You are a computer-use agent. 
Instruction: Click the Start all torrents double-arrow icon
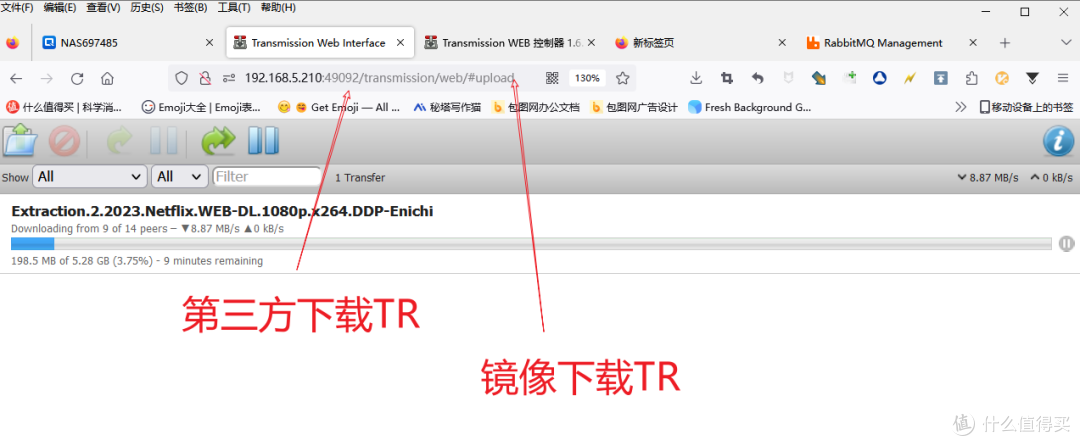click(218, 142)
